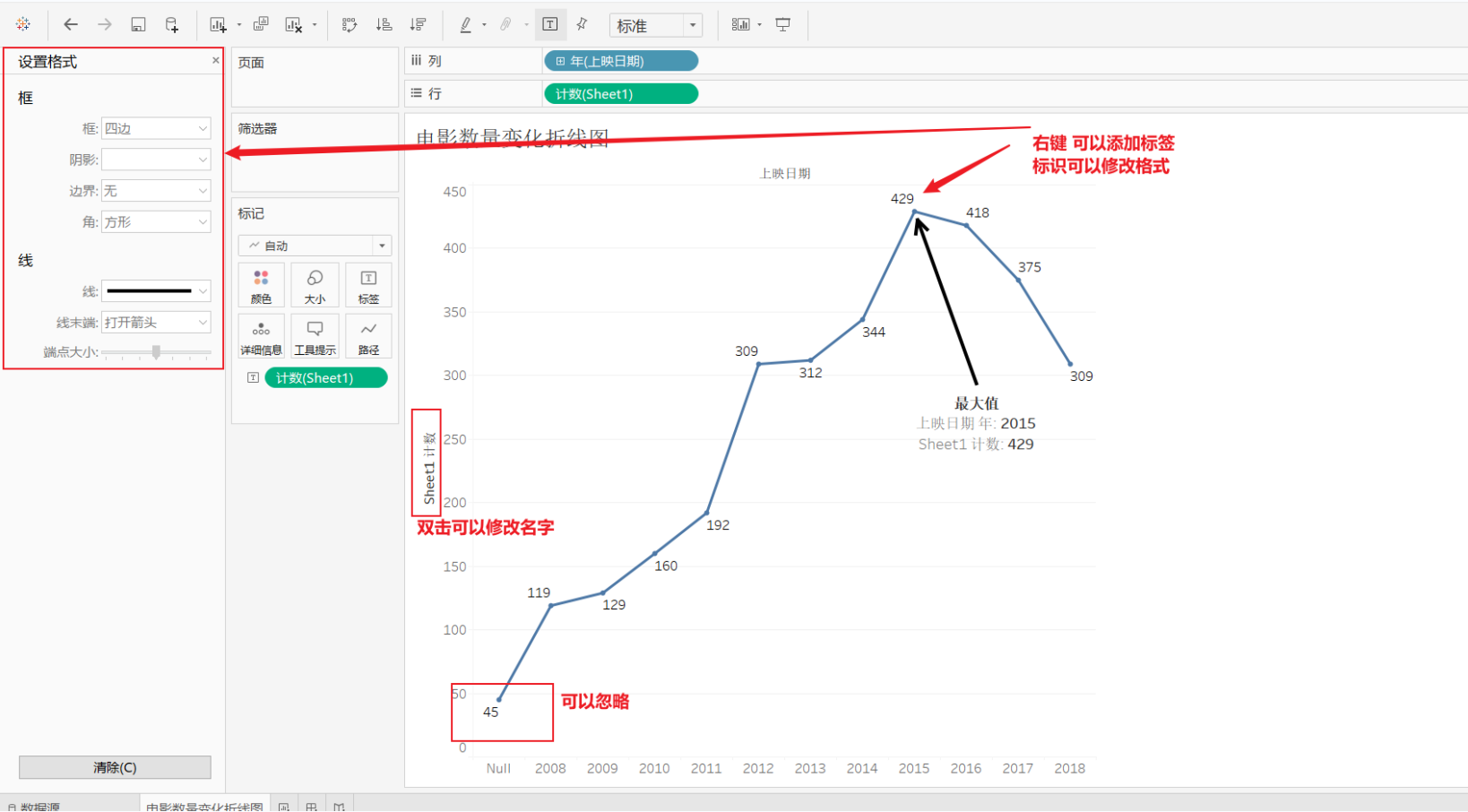
Task: Select the 计数(Sheet1) pill on Rows shelf
Action: pyautogui.click(x=621, y=93)
